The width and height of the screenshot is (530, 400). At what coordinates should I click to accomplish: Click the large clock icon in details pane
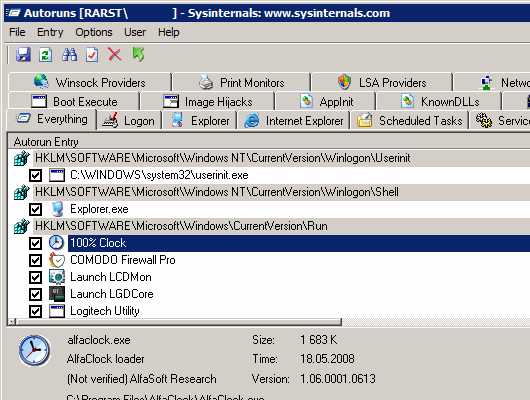pyautogui.click(x=34, y=351)
